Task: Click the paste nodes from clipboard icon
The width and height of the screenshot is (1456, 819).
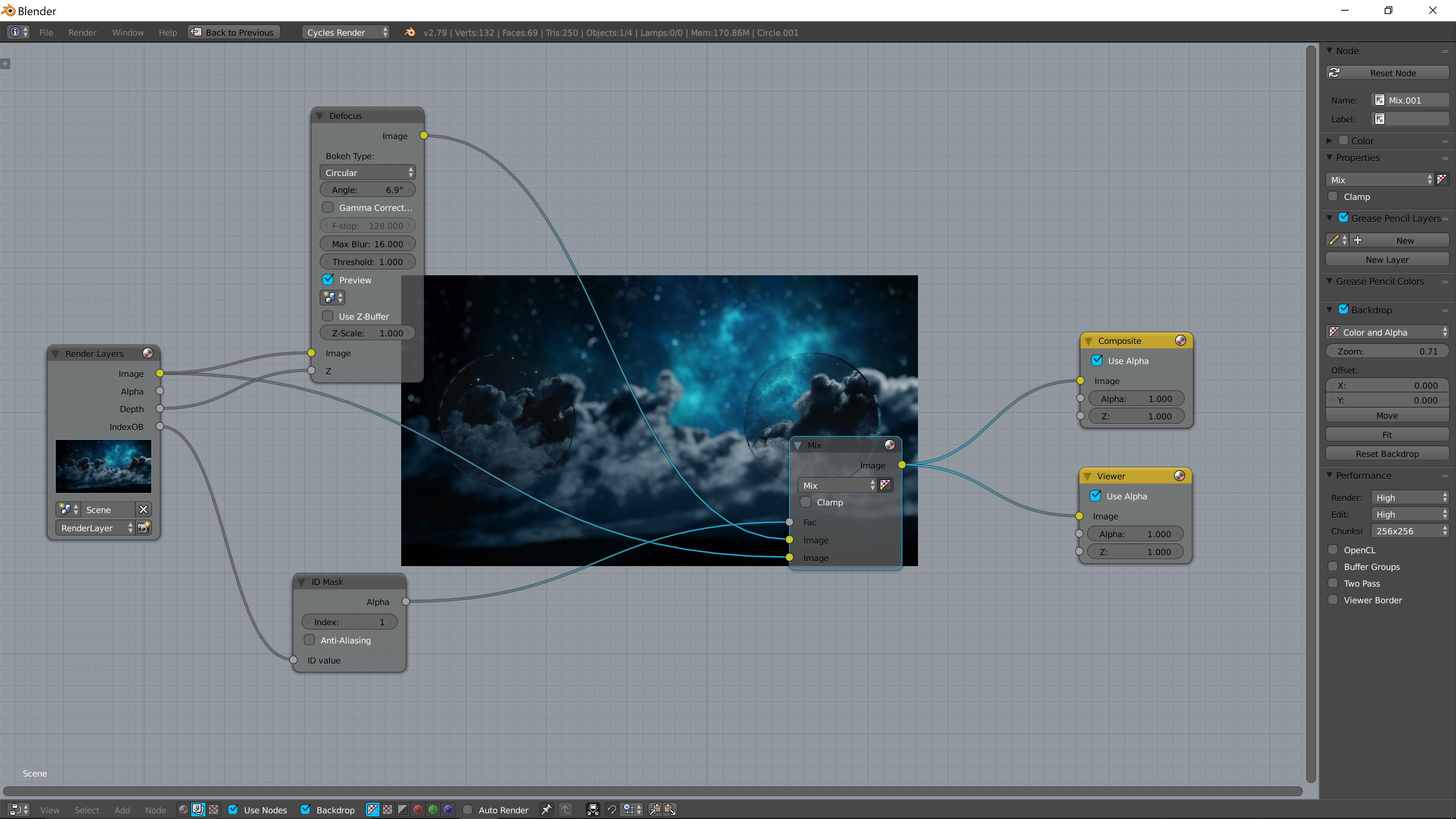Action: (x=670, y=810)
